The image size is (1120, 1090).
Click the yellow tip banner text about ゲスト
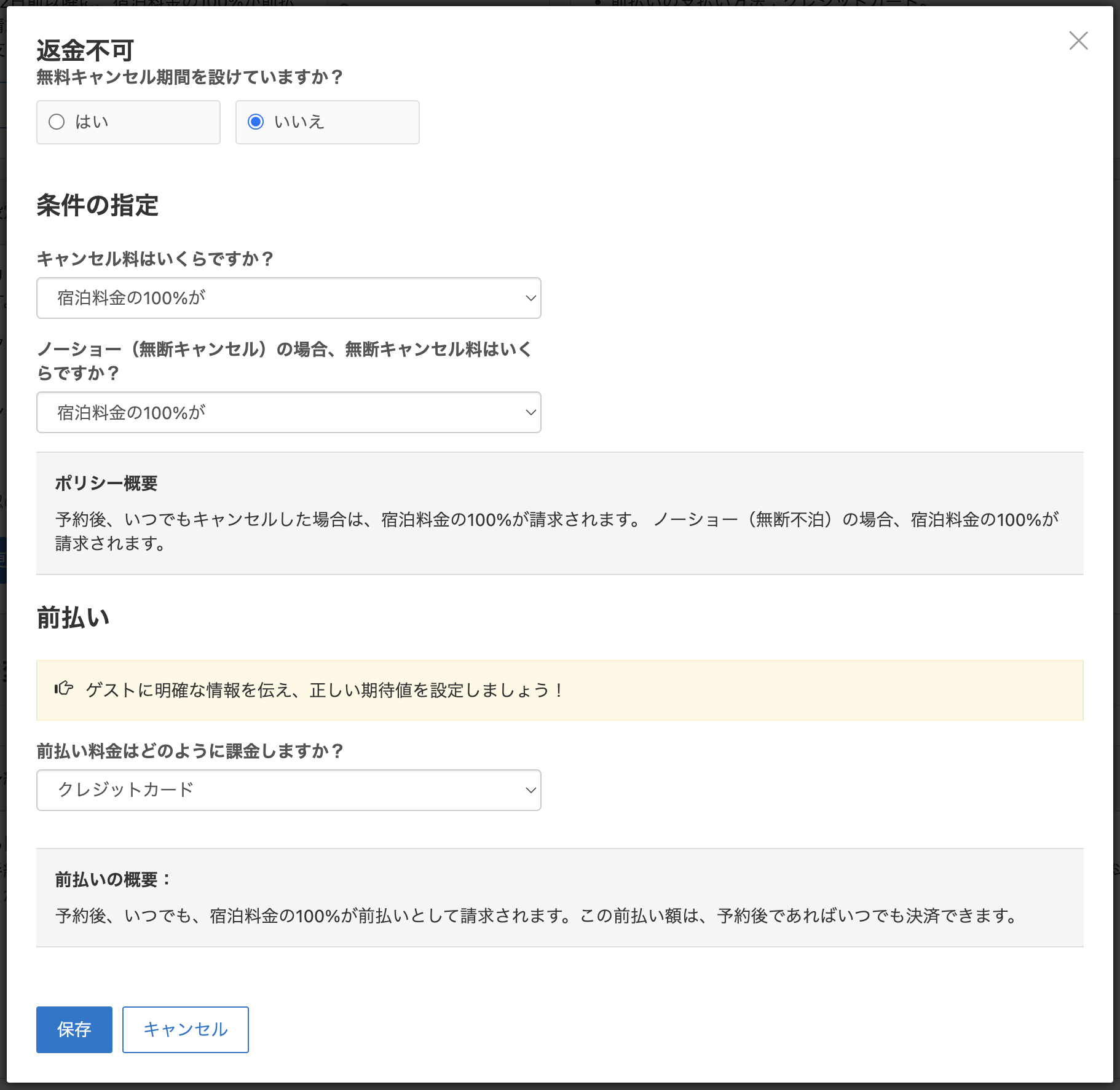[324, 691]
